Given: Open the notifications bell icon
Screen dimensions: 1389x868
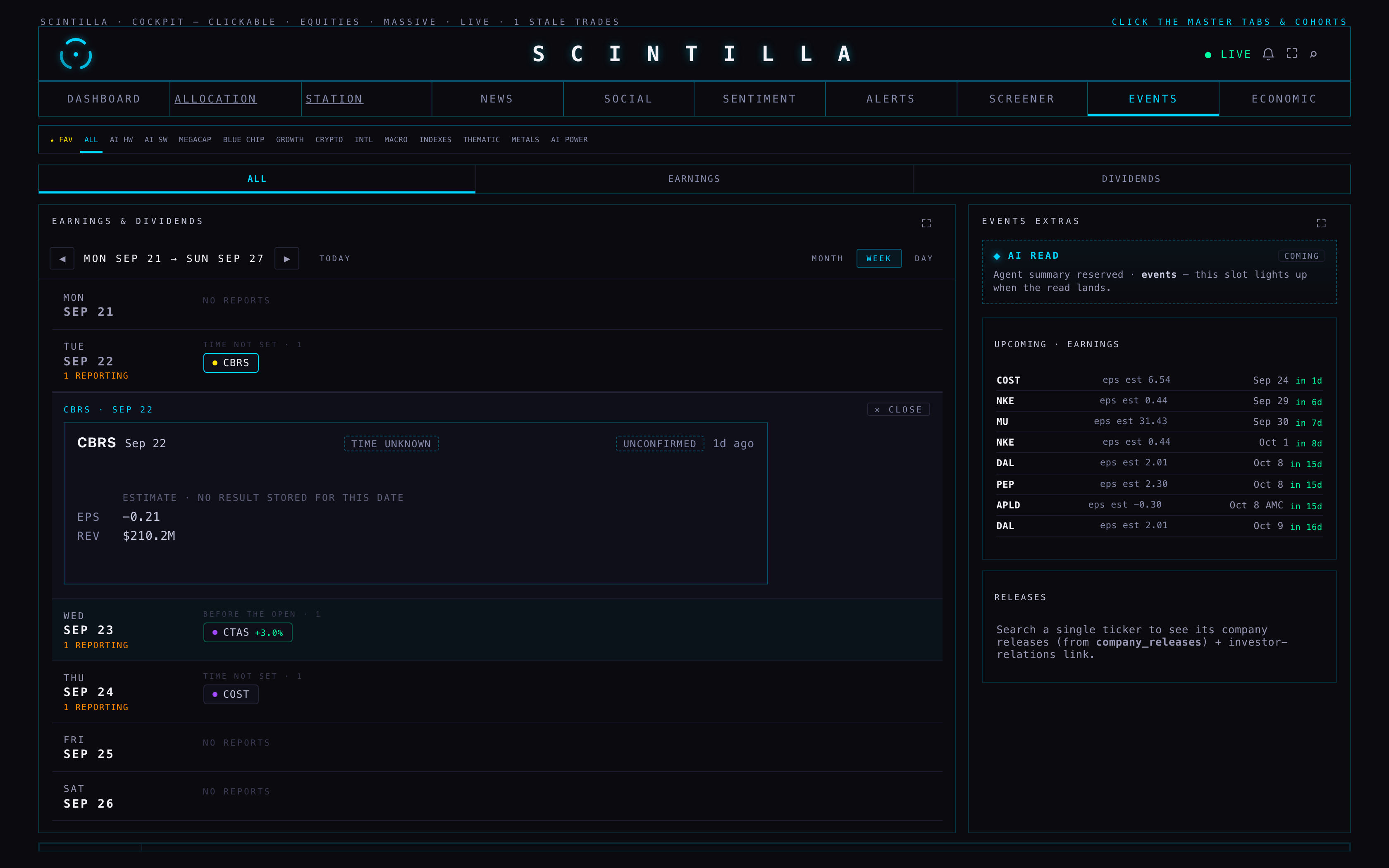Looking at the screenshot, I should pos(1268,54).
